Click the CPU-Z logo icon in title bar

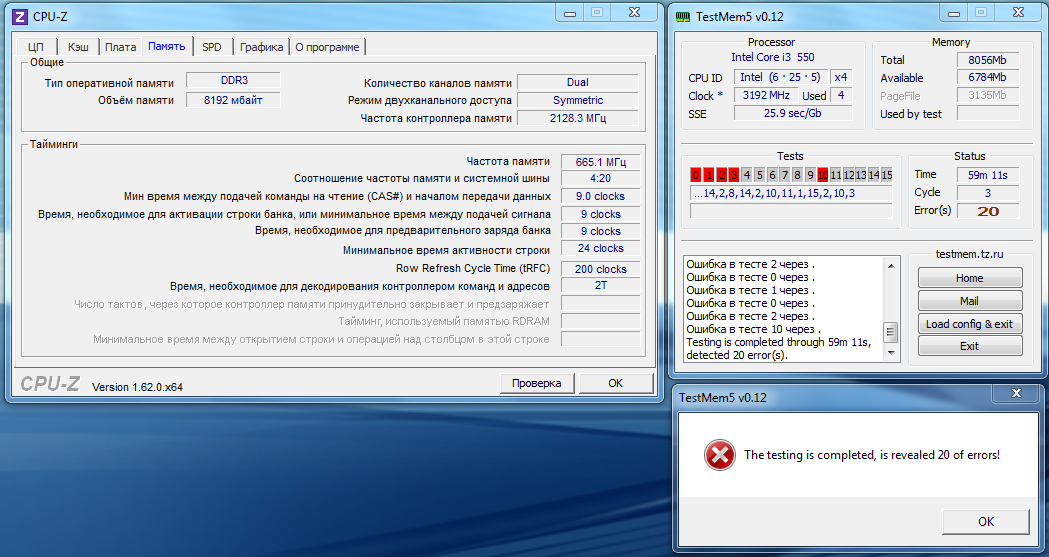20,17
